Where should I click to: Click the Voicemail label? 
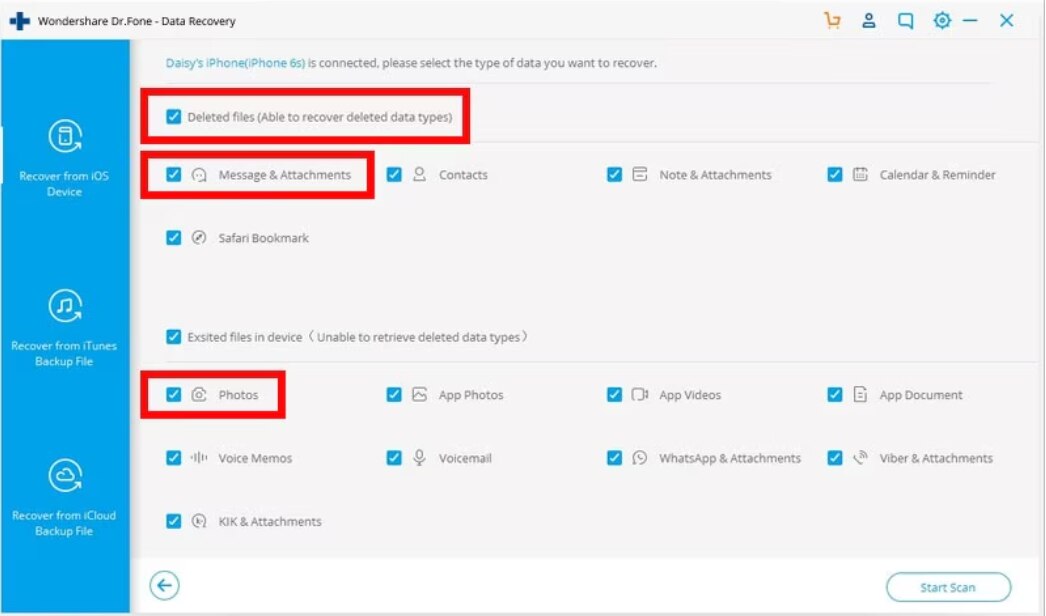coord(465,458)
